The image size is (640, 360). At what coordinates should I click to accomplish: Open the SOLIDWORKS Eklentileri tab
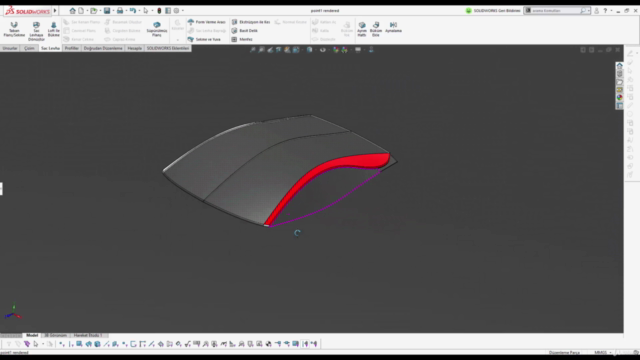click(x=168, y=48)
